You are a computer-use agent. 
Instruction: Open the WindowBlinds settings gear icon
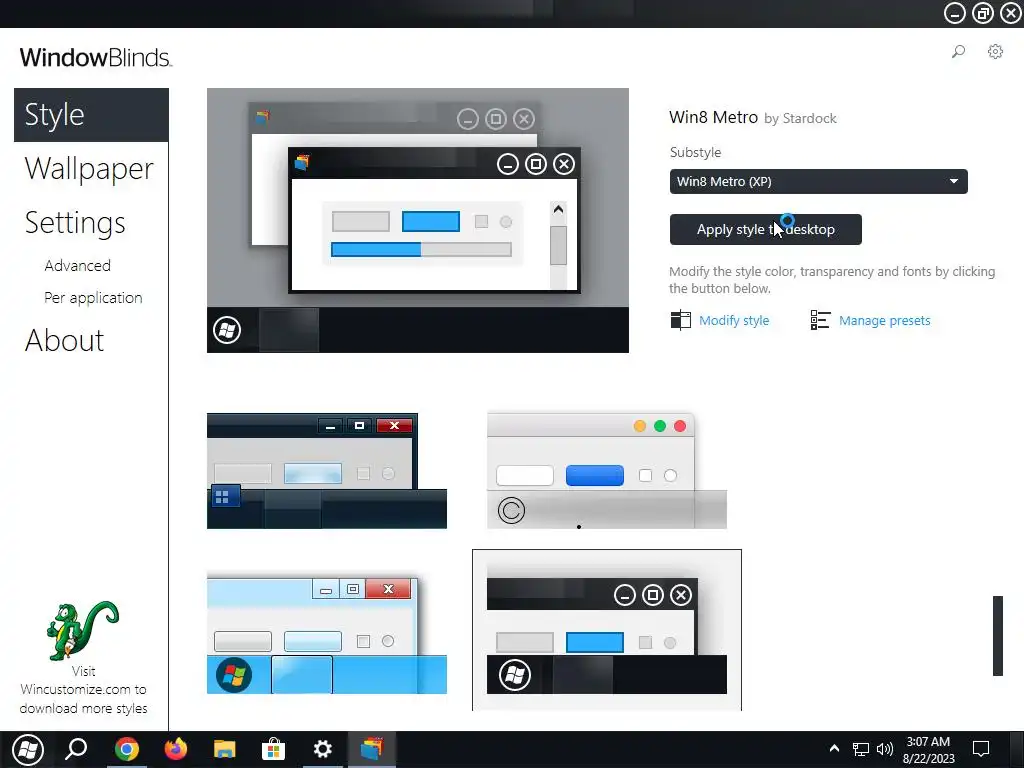pos(995,52)
